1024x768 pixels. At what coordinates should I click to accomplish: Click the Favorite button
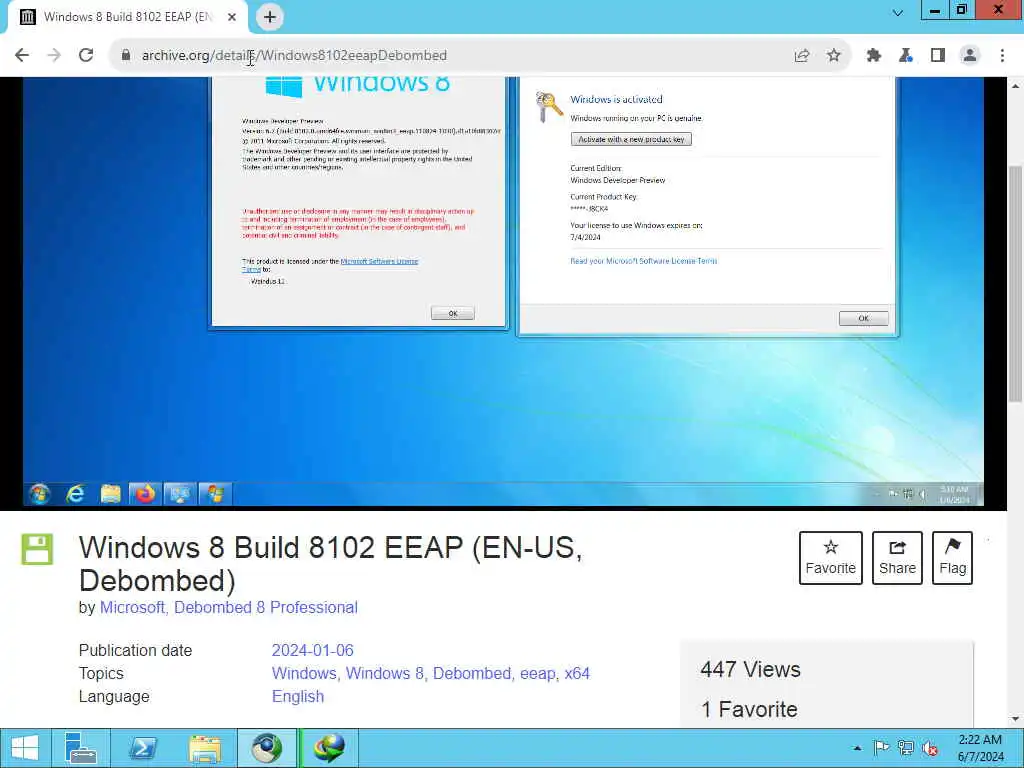831,558
